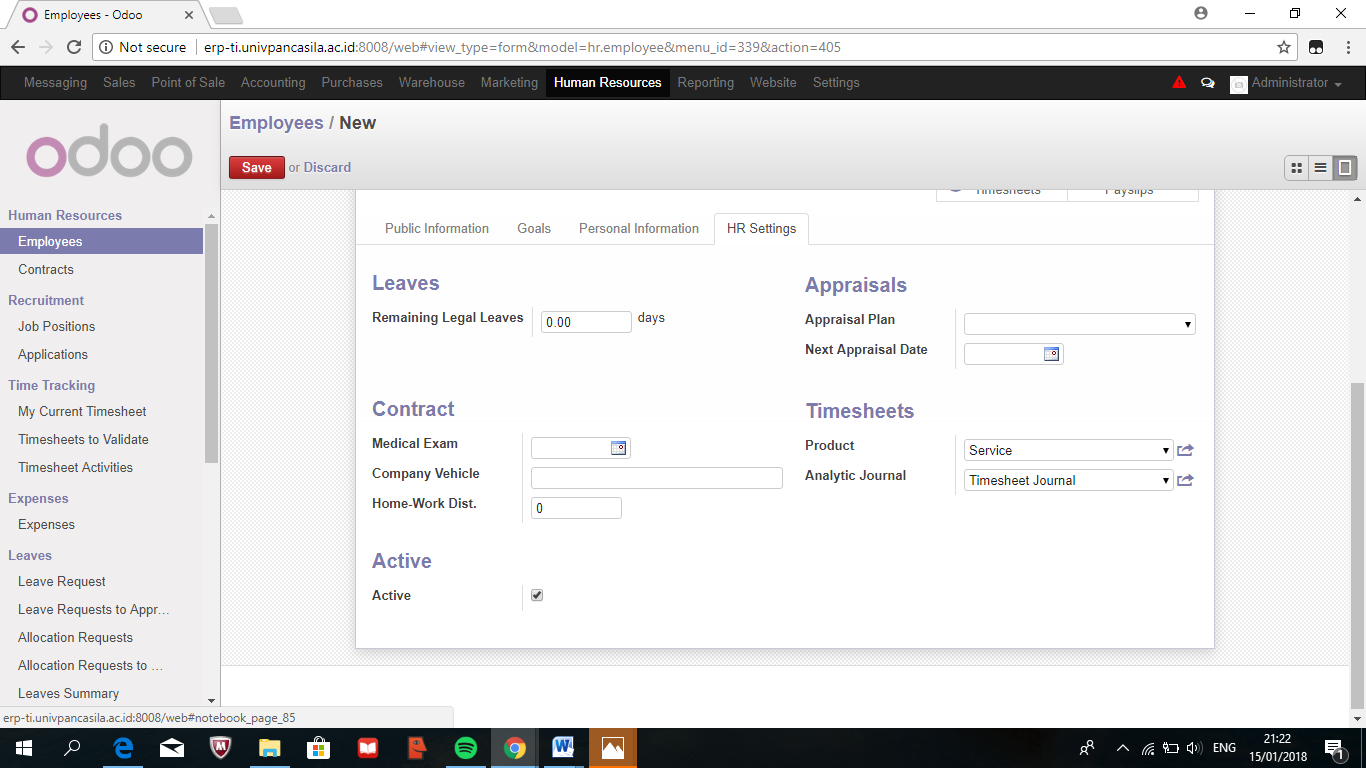Toggle the Active checkbox
1366x768 pixels.
[x=537, y=595]
